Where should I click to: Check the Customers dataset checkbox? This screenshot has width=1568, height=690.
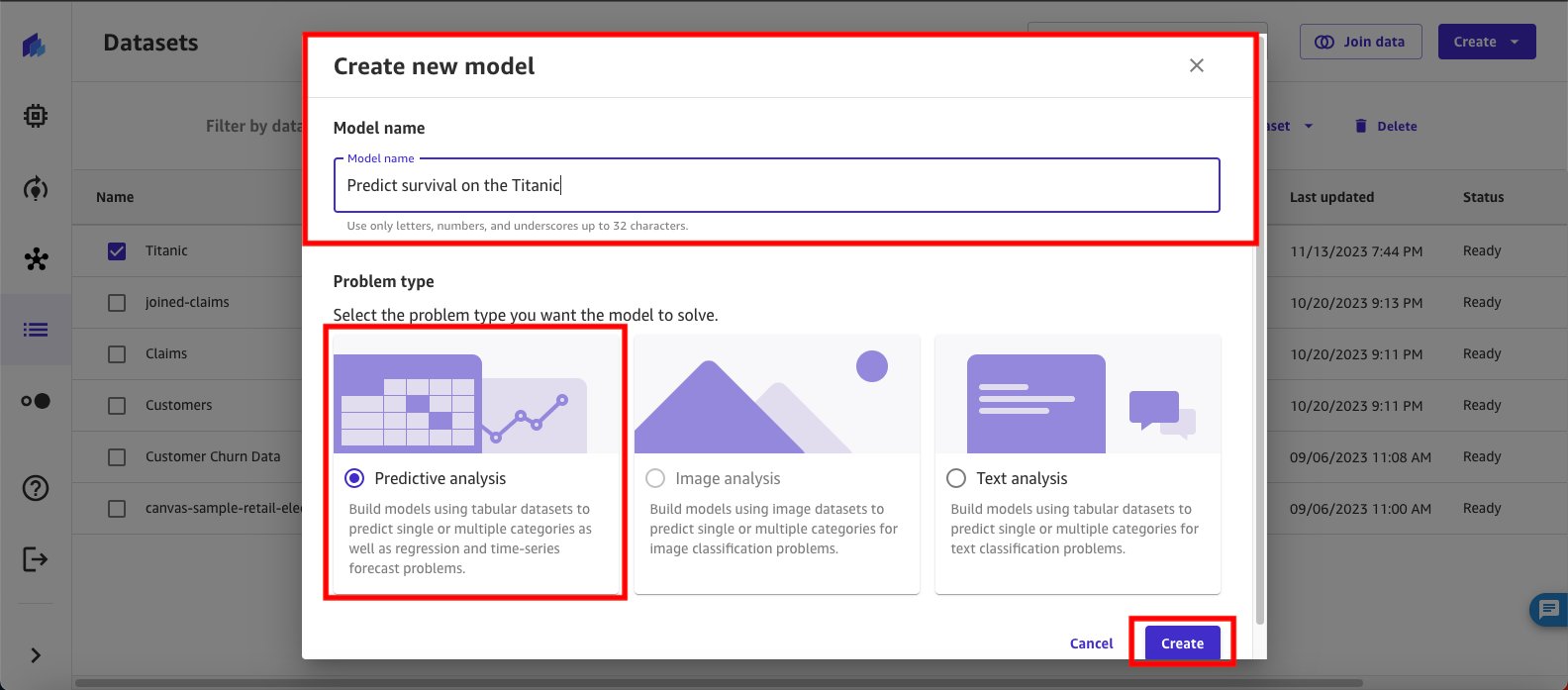pyautogui.click(x=117, y=405)
